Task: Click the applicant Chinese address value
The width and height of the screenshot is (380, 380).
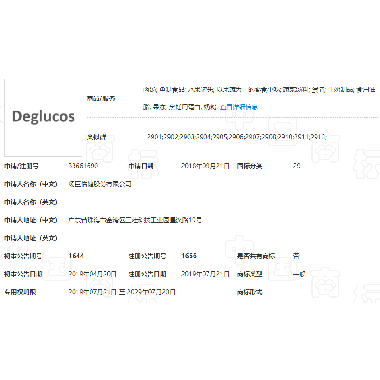Action: tap(135, 220)
